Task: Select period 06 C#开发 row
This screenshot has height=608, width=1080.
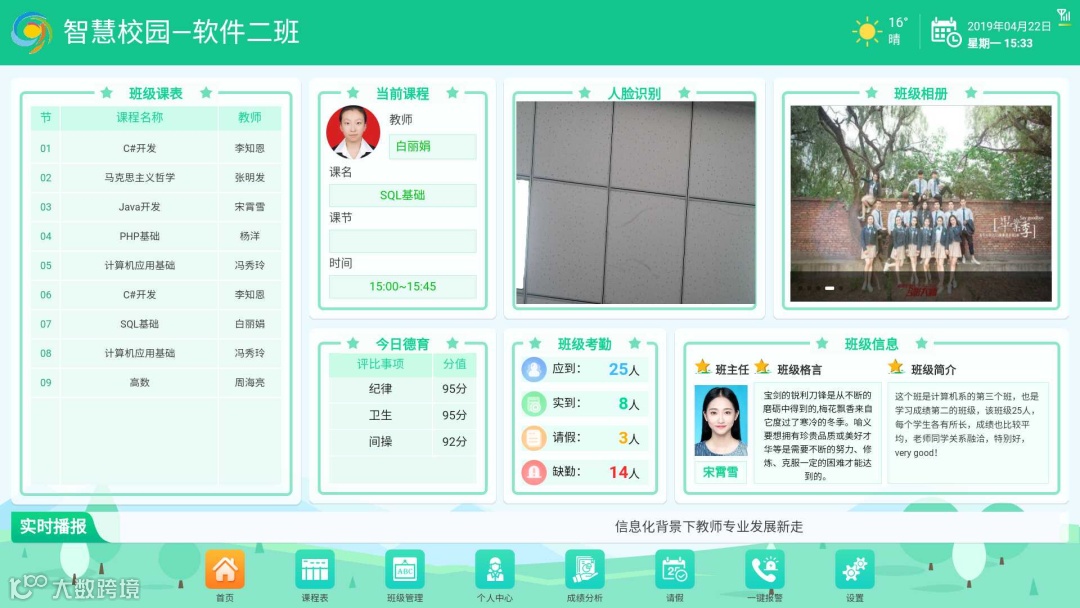Action: coord(156,295)
